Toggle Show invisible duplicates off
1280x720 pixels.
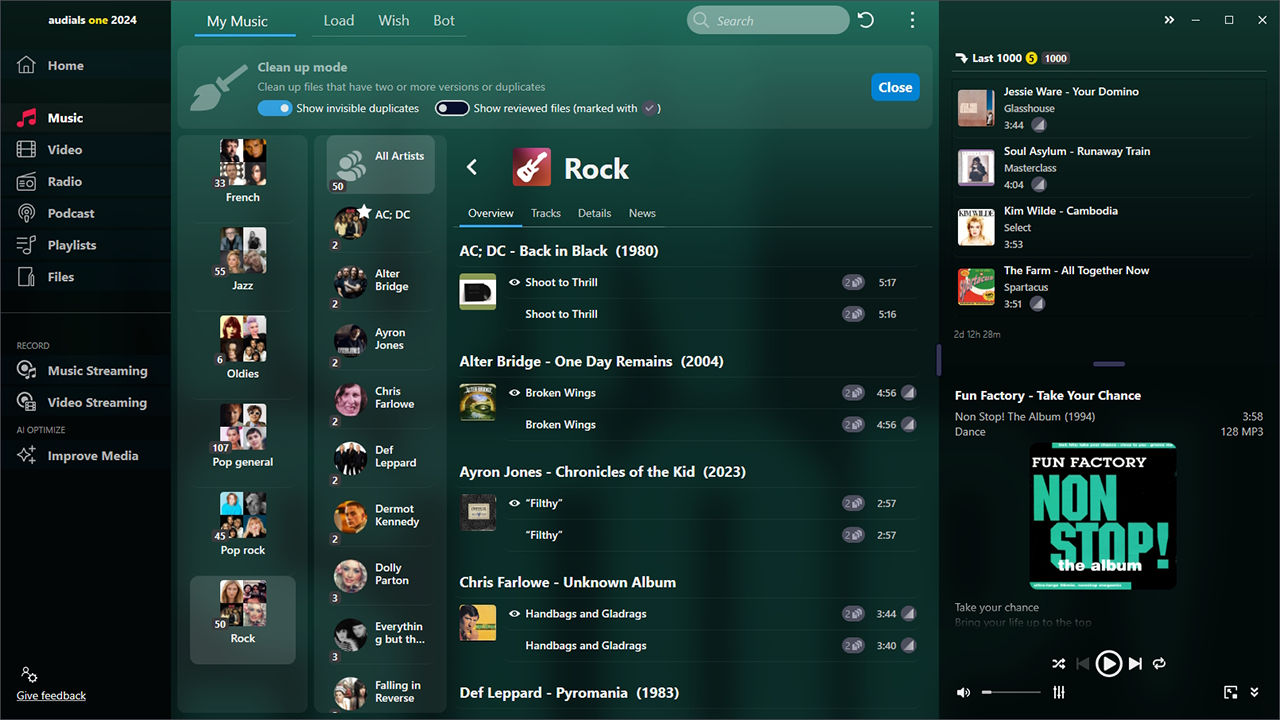(x=274, y=108)
